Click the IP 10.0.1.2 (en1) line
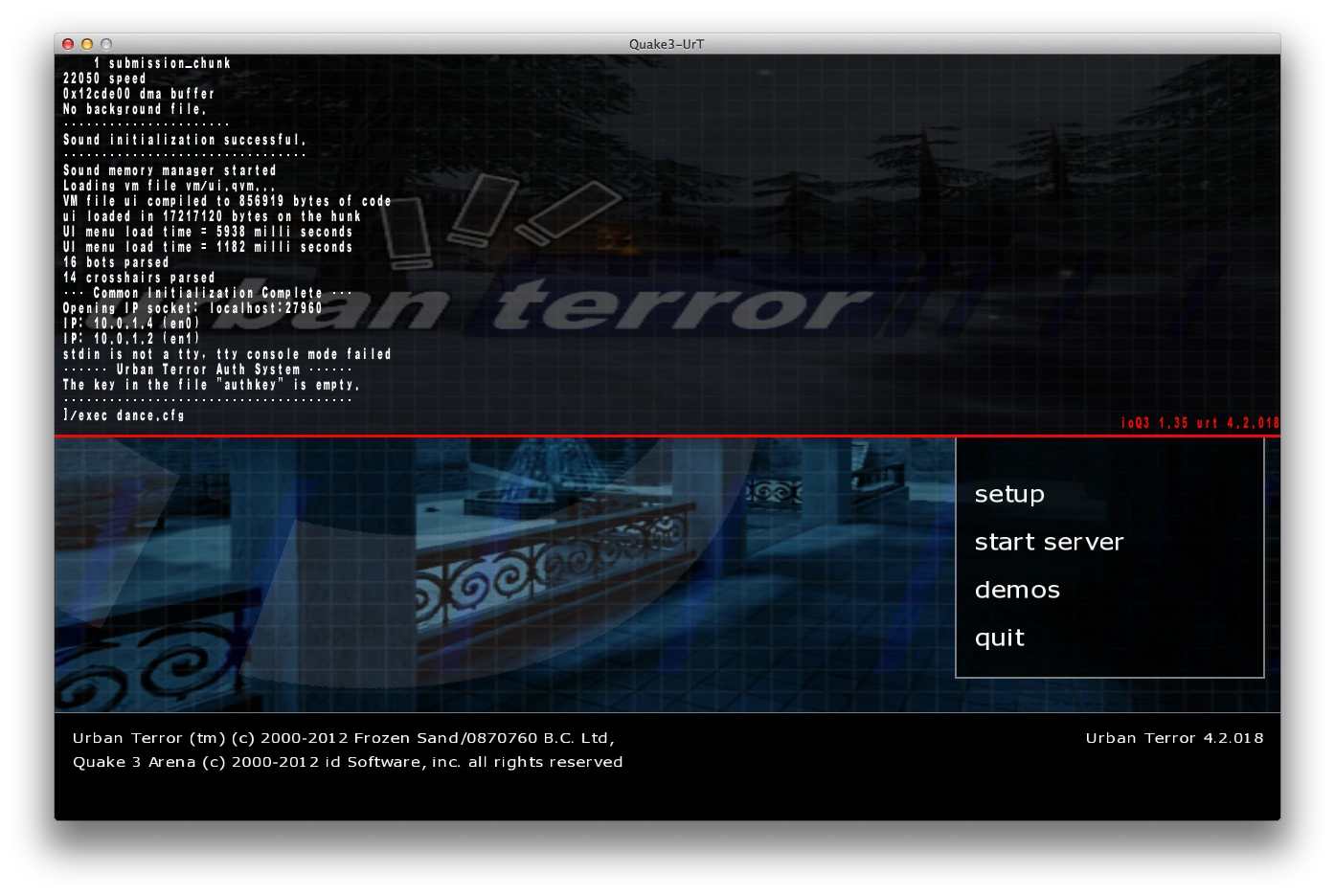Screen dimensions: 1335x896 [131, 339]
